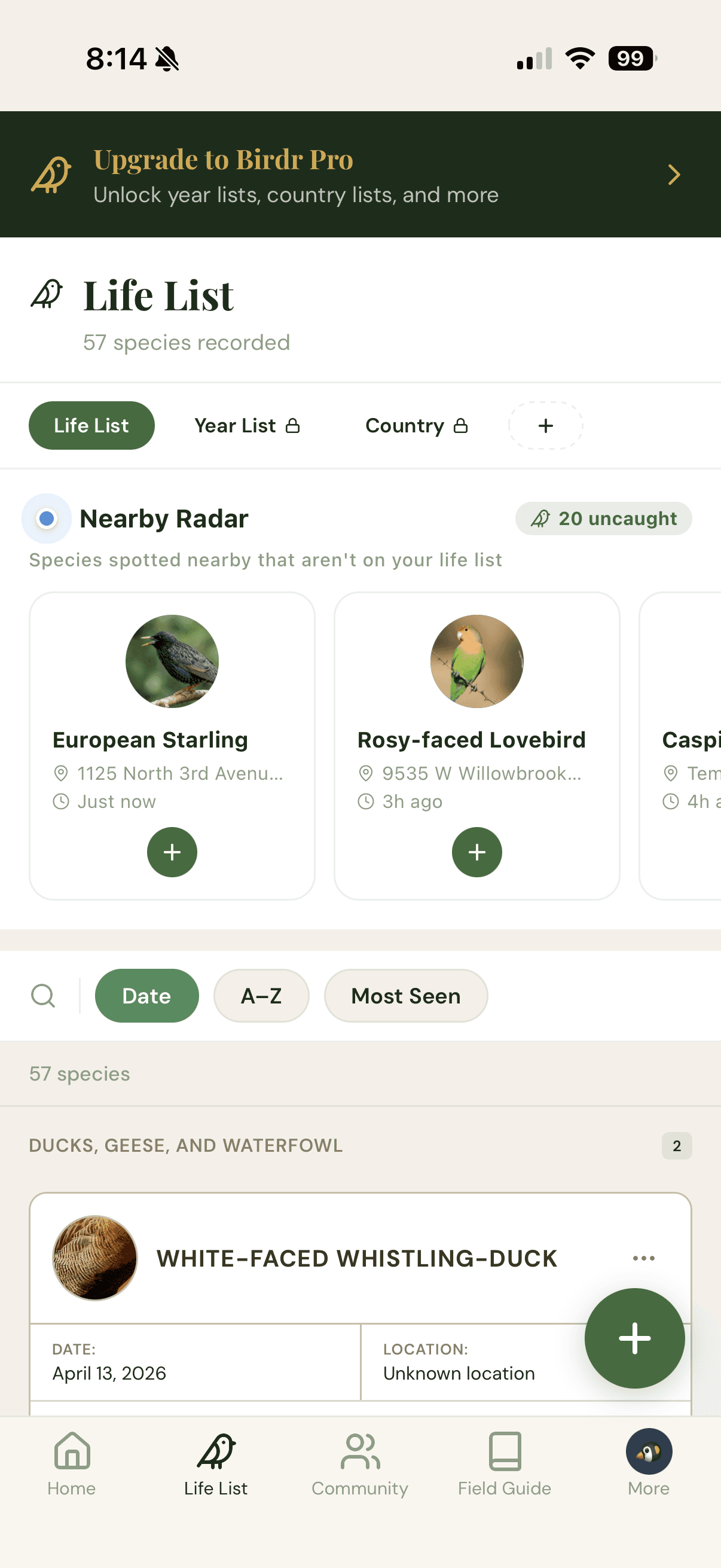Screen dimensions: 721x1568
Task: Add Rosy-faced Lovebird via its plus control
Action: (x=477, y=852)
